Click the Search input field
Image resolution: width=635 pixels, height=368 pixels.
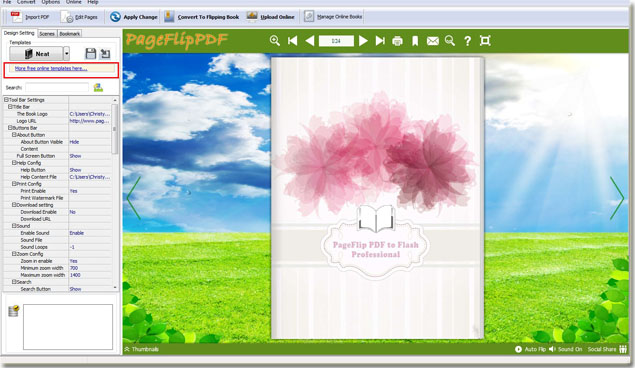coord(57,87)
